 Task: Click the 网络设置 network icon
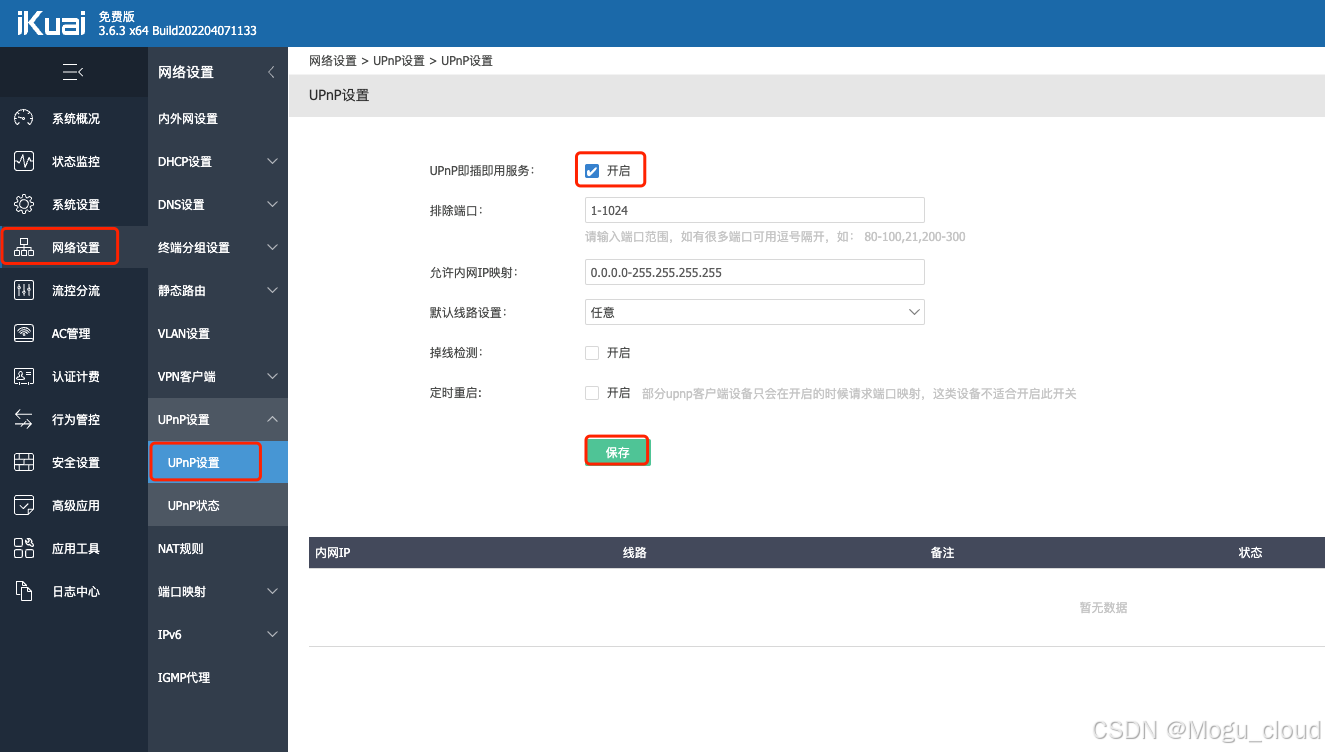coord(24,247)
